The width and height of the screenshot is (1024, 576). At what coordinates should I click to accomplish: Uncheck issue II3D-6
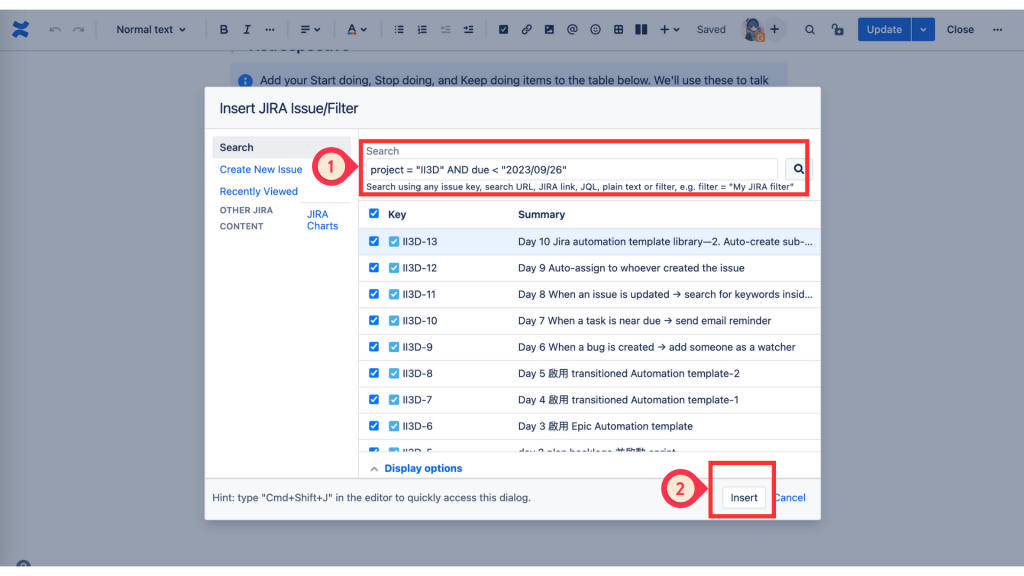click(374, 426)
